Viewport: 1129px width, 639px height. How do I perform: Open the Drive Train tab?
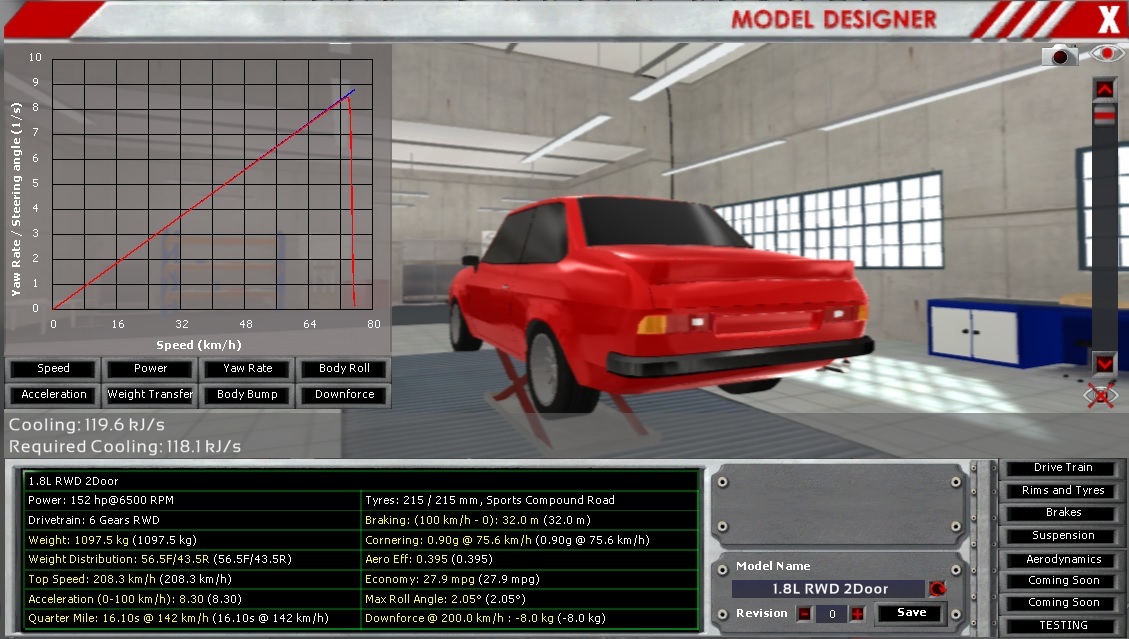(x=1063, y=468)
